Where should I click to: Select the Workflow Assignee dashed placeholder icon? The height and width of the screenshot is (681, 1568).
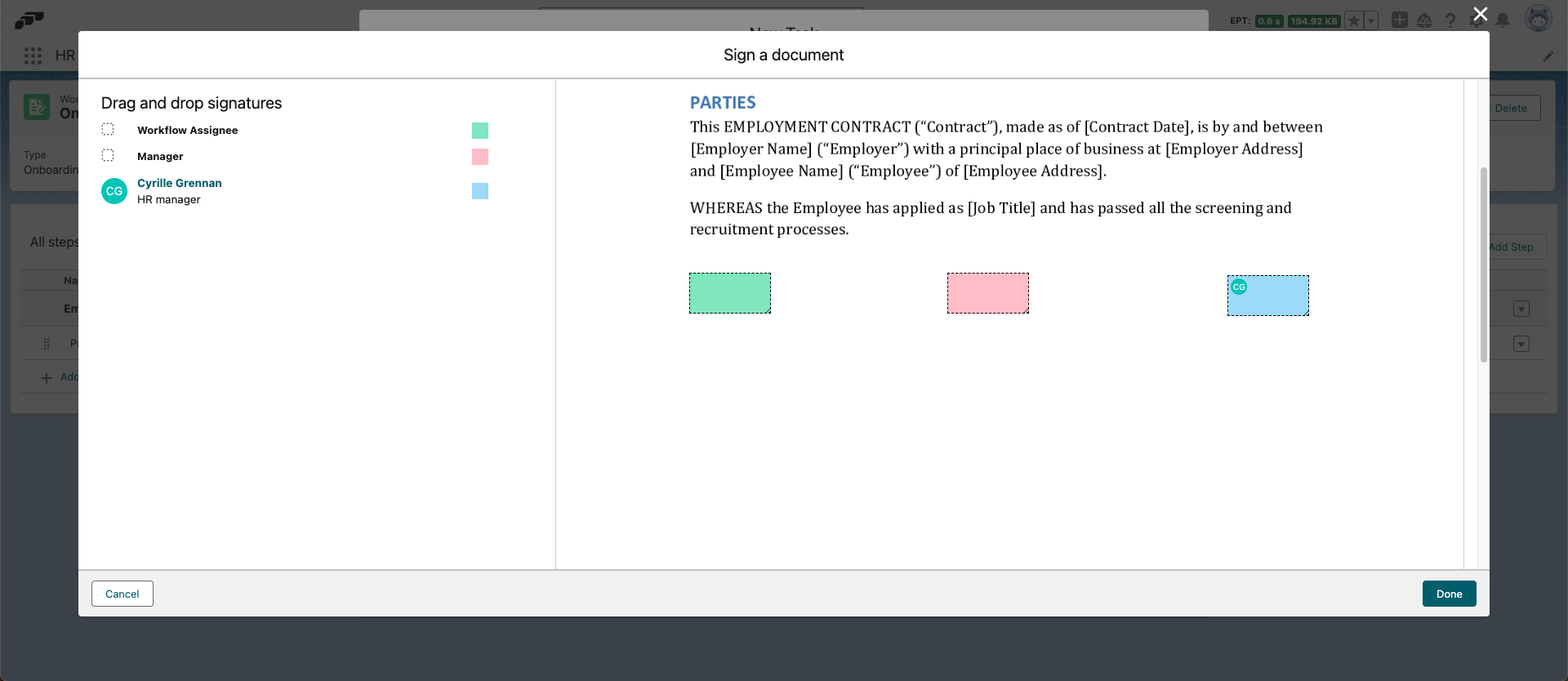click(x=108, y=129)
